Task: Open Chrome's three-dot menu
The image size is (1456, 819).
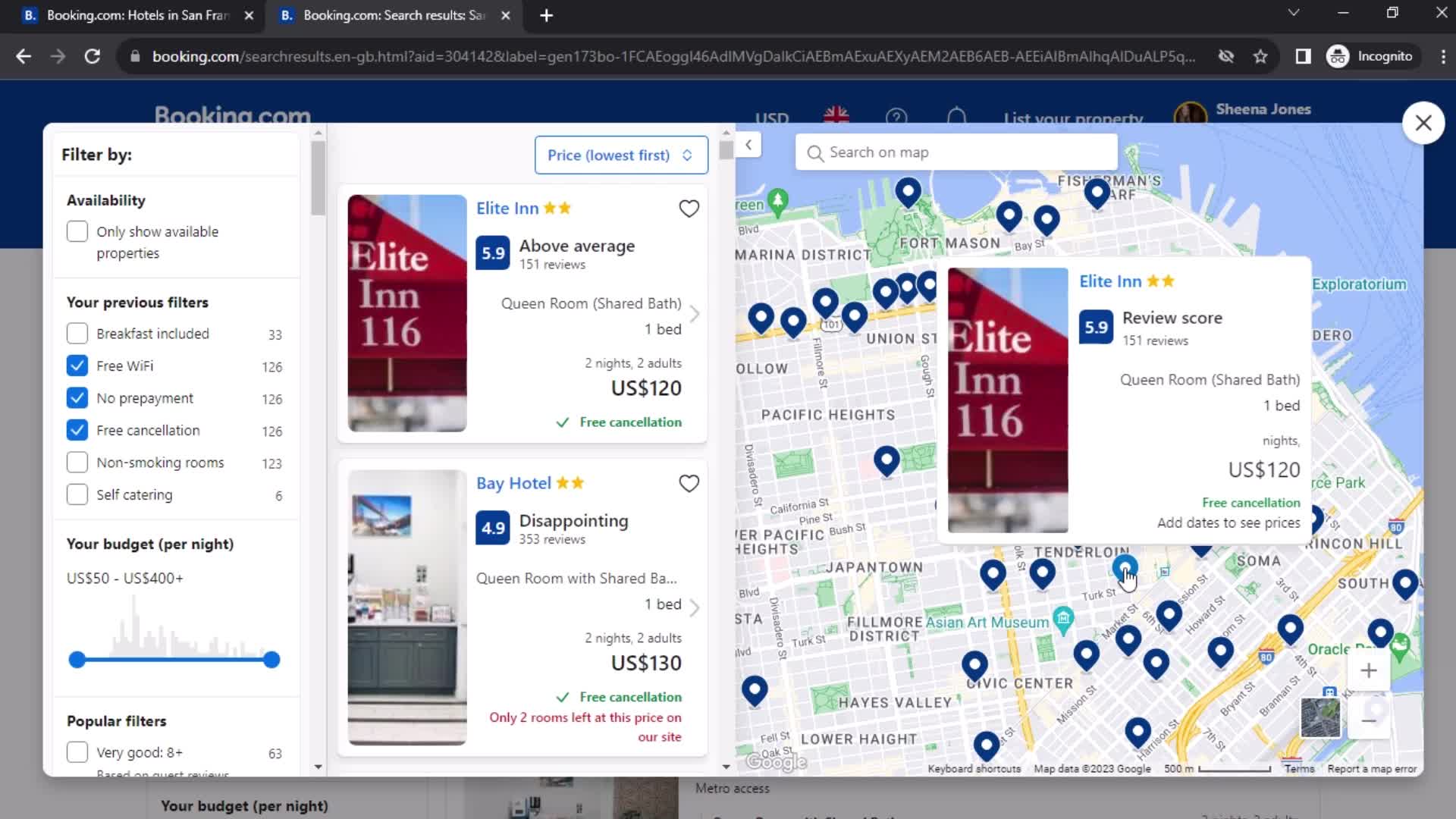Action: (x=1442, y=56)
